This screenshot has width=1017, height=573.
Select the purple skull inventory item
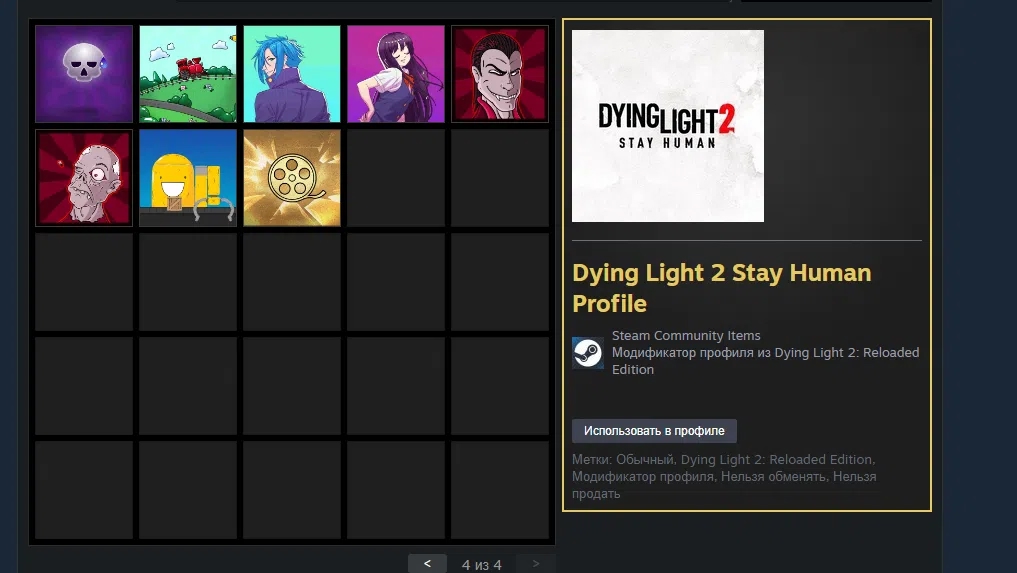coord(84,74)
